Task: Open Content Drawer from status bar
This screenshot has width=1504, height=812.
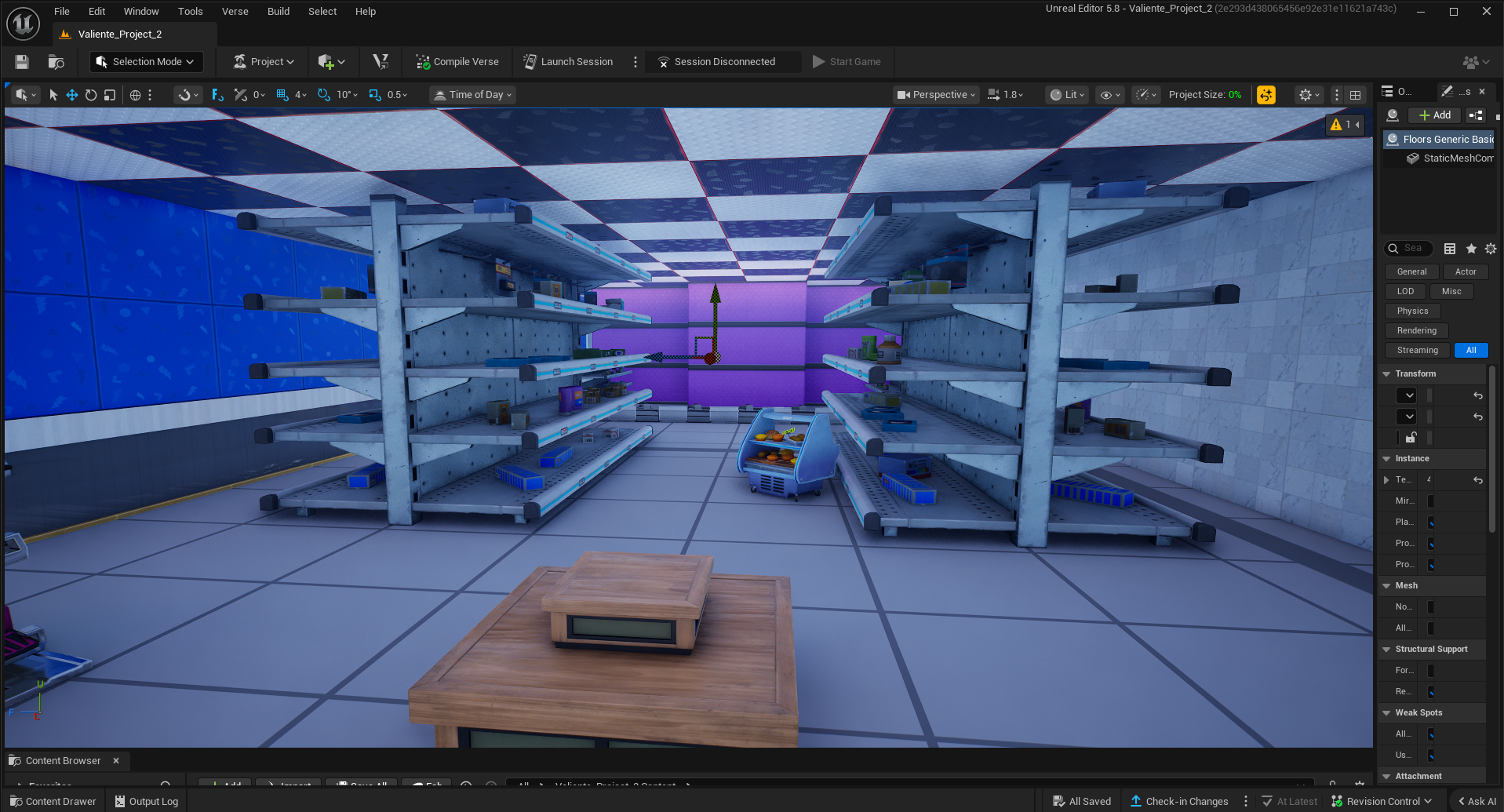Action: 53,802
